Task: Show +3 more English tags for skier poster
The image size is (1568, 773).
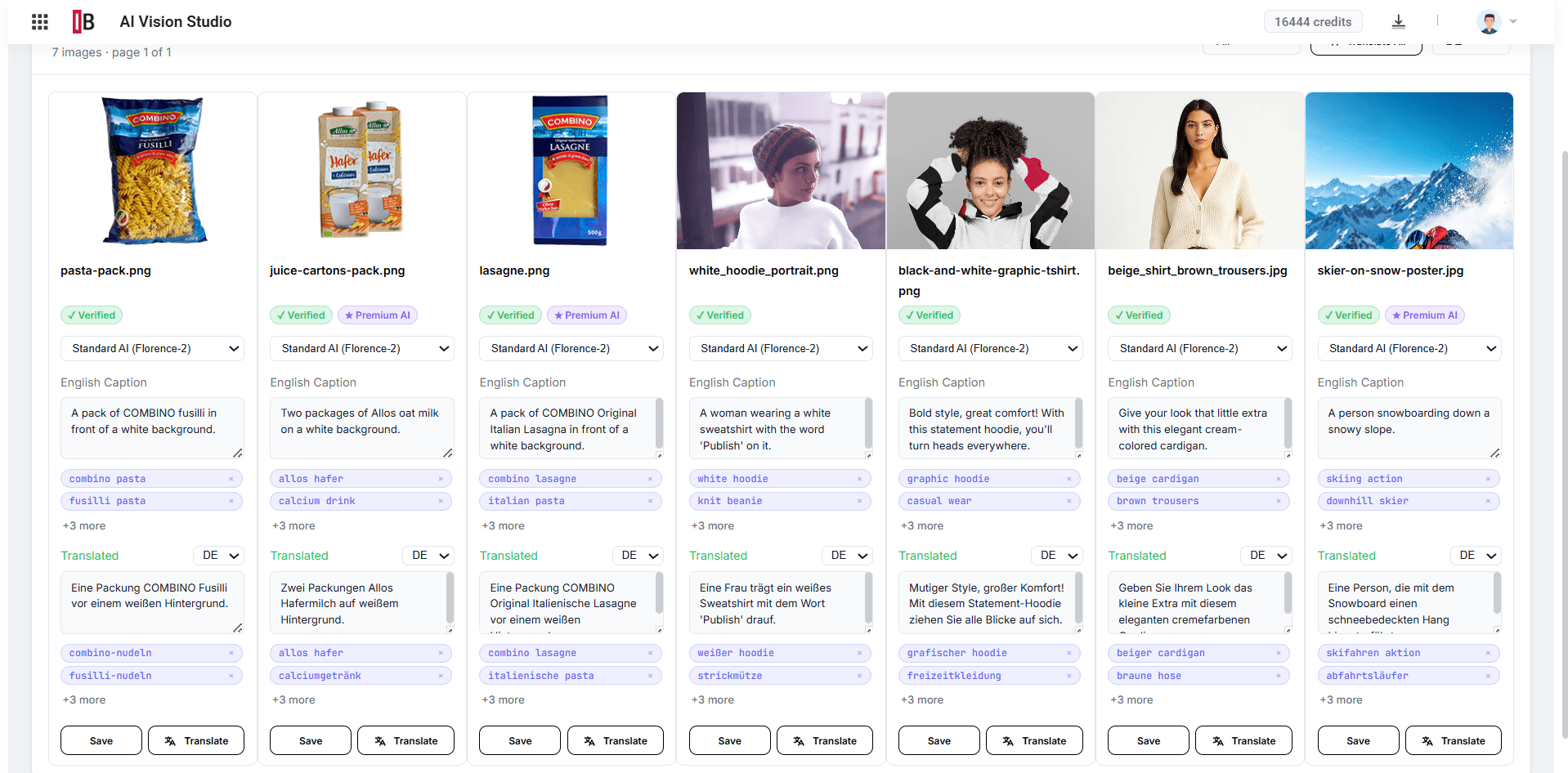Action: [1341, 526]
